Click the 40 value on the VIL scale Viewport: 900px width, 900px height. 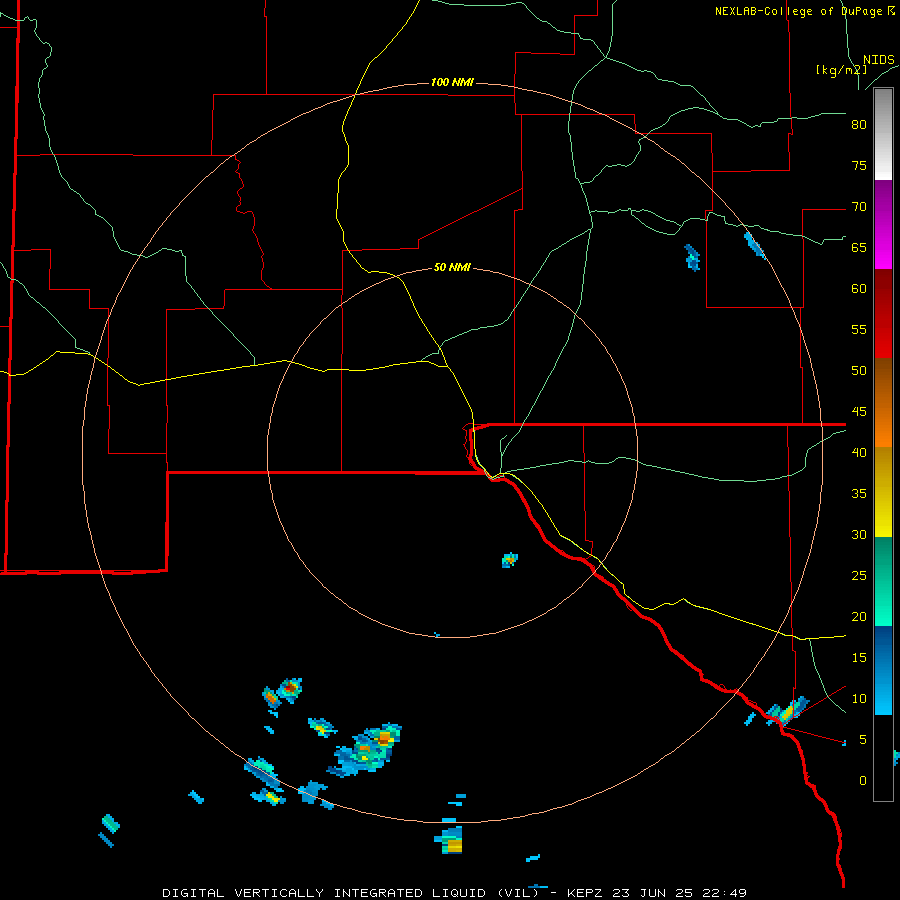click(859, 452)
